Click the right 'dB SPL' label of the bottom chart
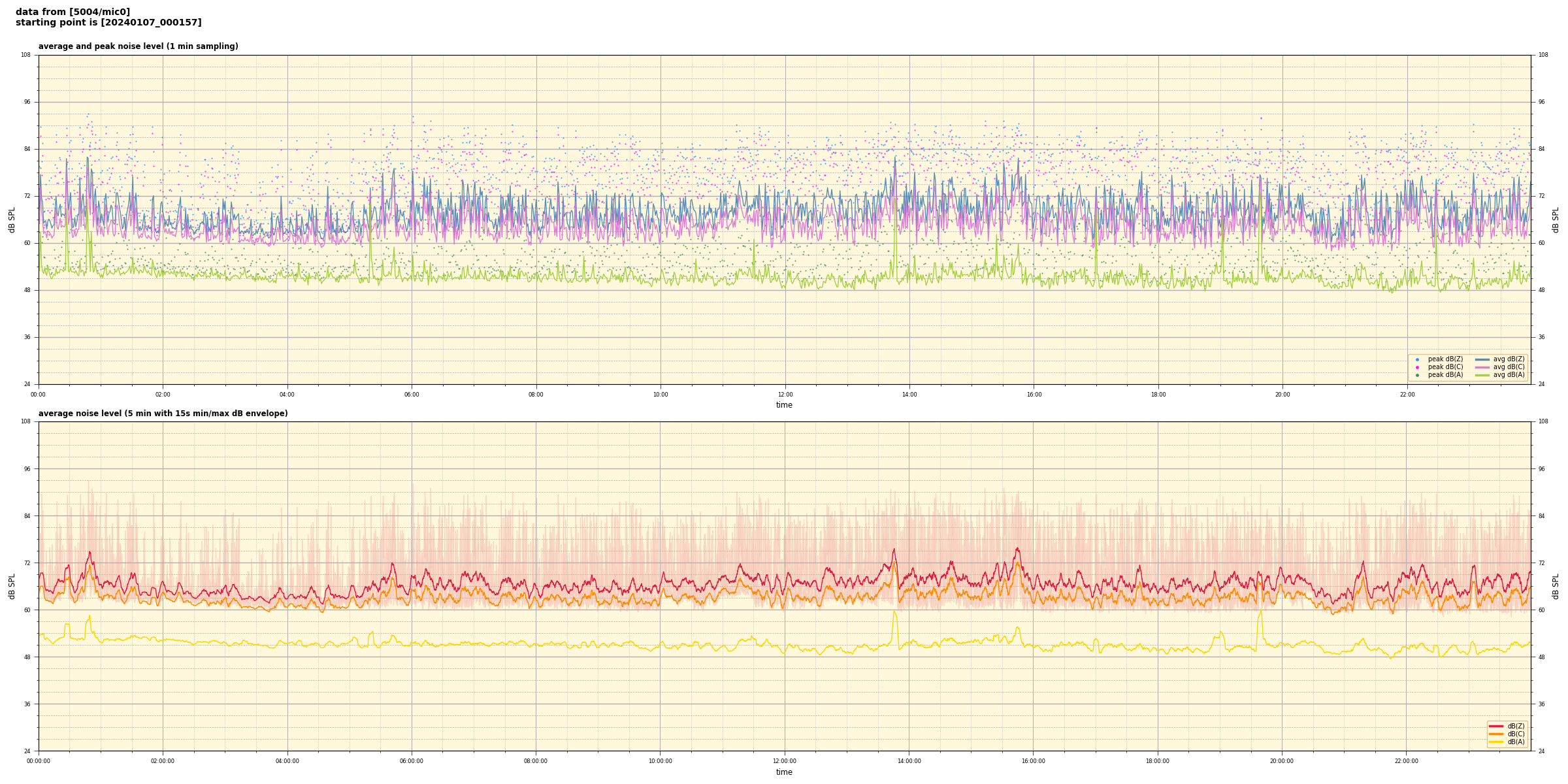The width and height of the screenshot is (1568, 784). coord(1556,586)
